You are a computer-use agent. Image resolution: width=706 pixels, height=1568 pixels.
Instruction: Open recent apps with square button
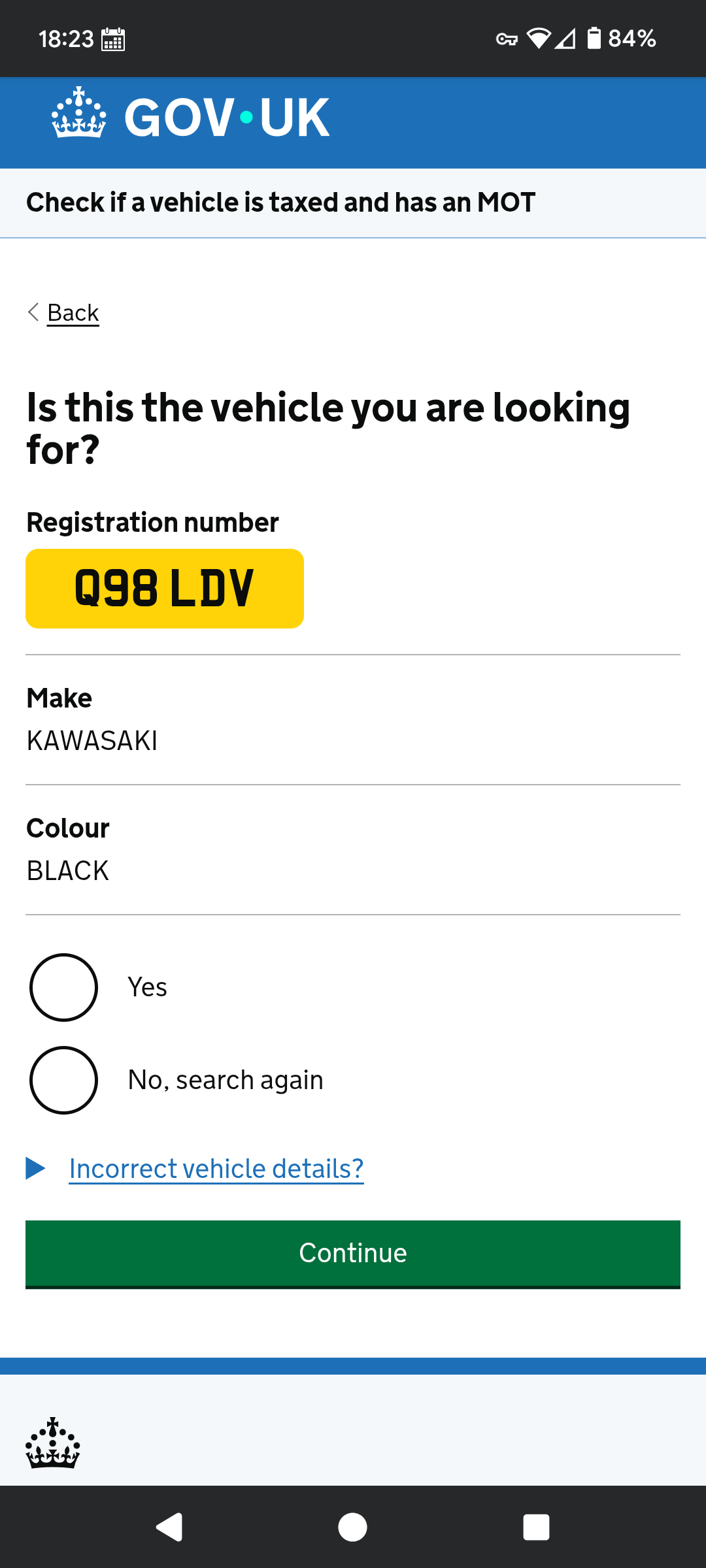click(x=536, y=1527)
